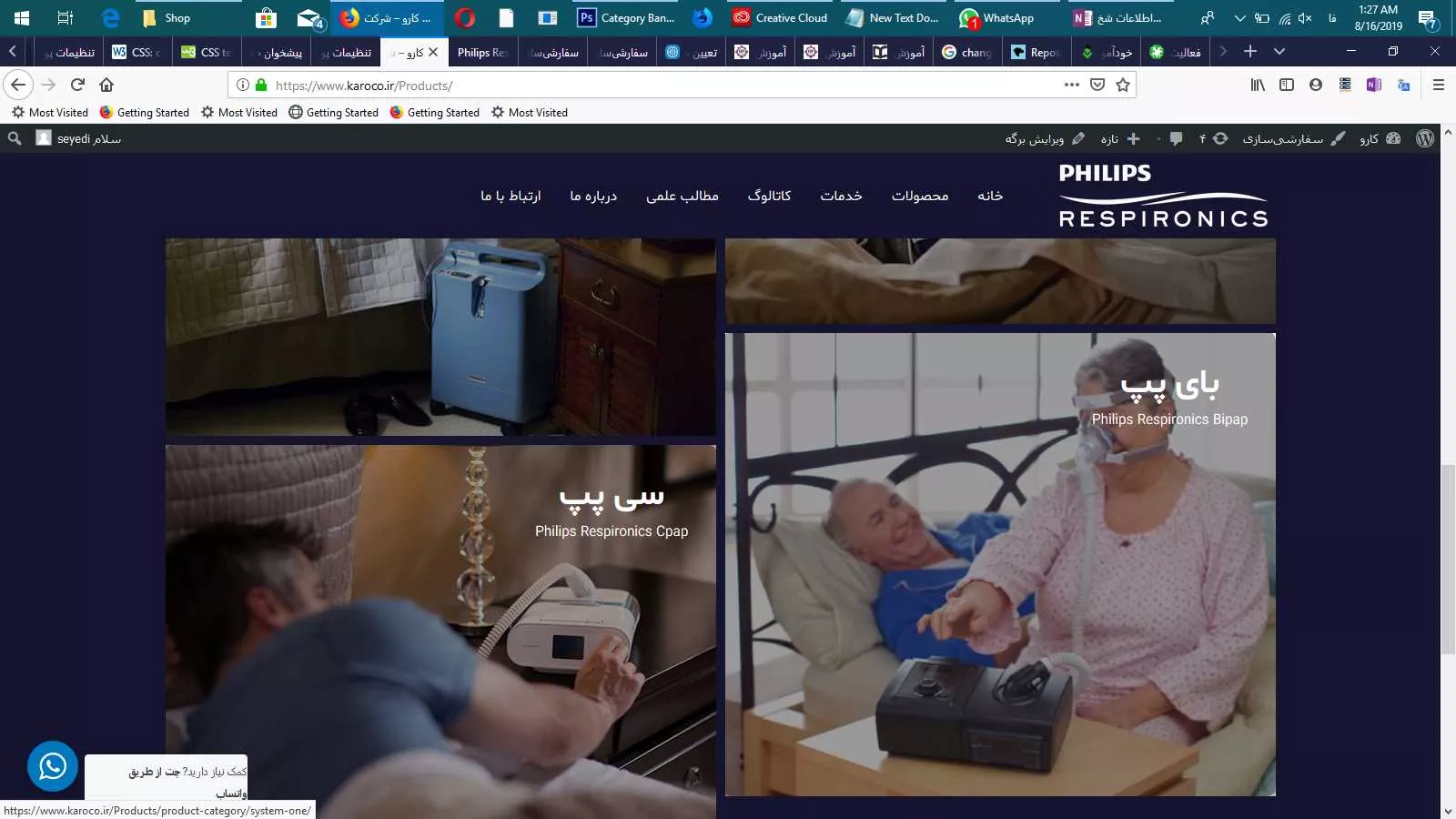Open the browser home page
Screen dimensions: 1456x819
pos(106,85)
